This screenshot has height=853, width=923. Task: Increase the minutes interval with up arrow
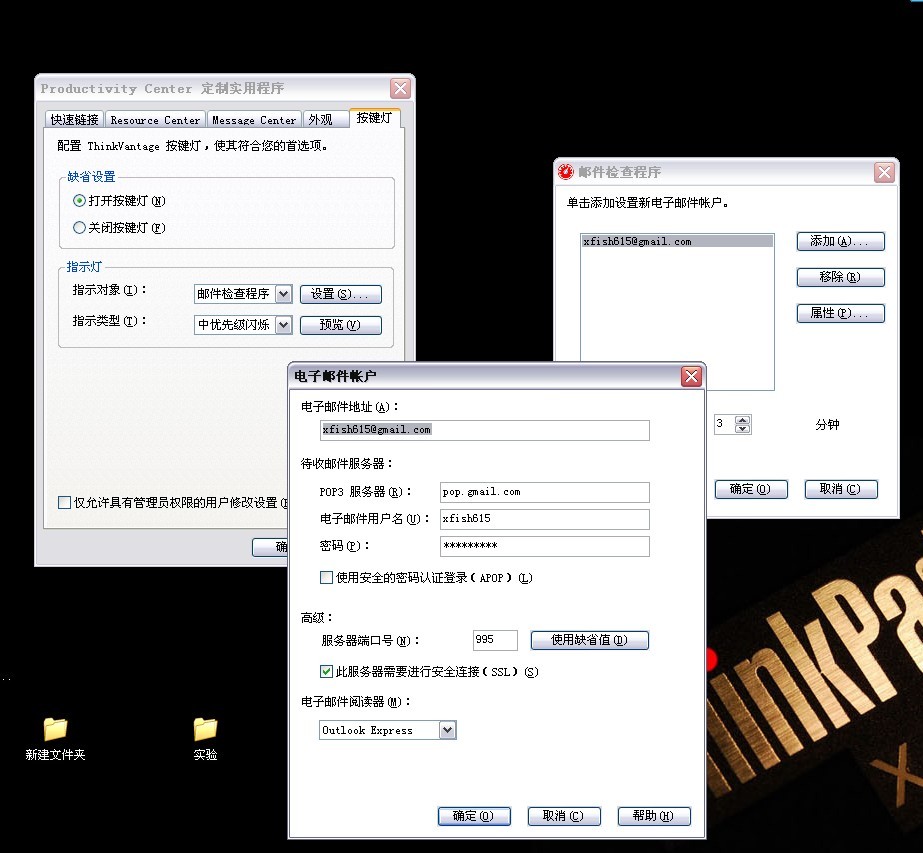click(x=743, y=420)
